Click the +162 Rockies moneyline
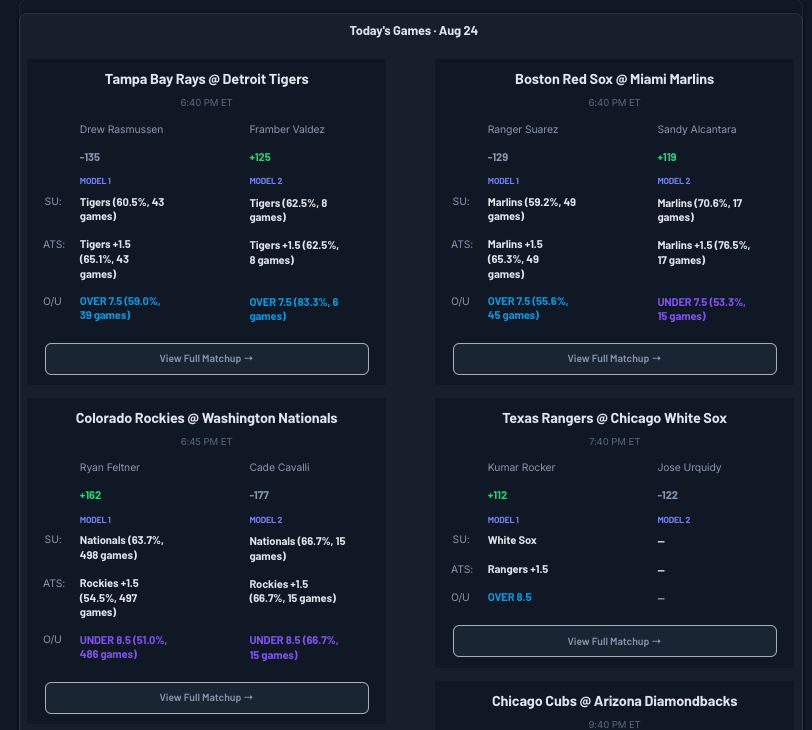Screen dimensions: 812x730 (90, 495)
